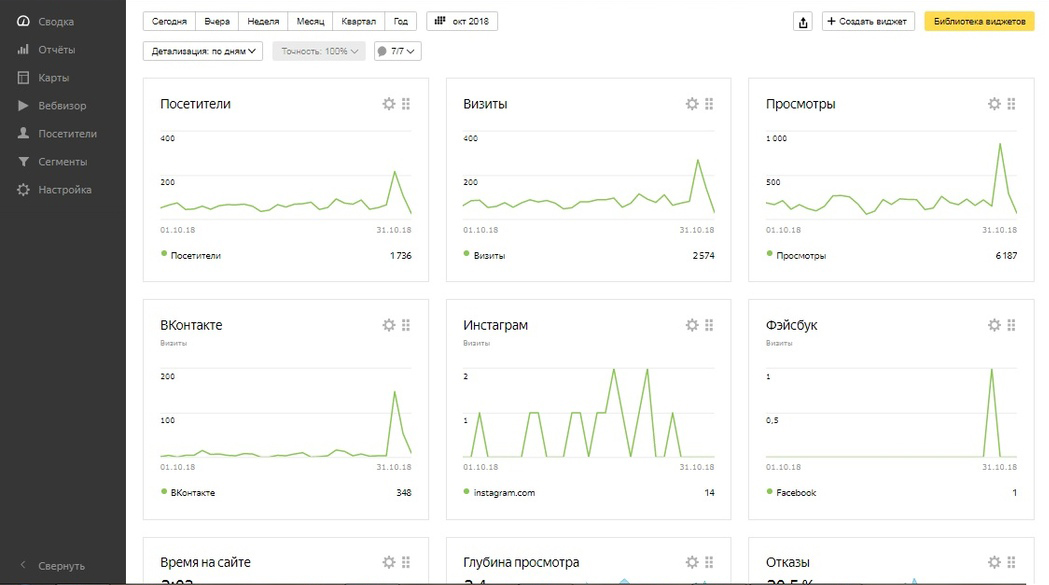The width and height of the screenshot is (1049, 585).
Task: Toggle the Facebook legend series
Action: point(770,492)
